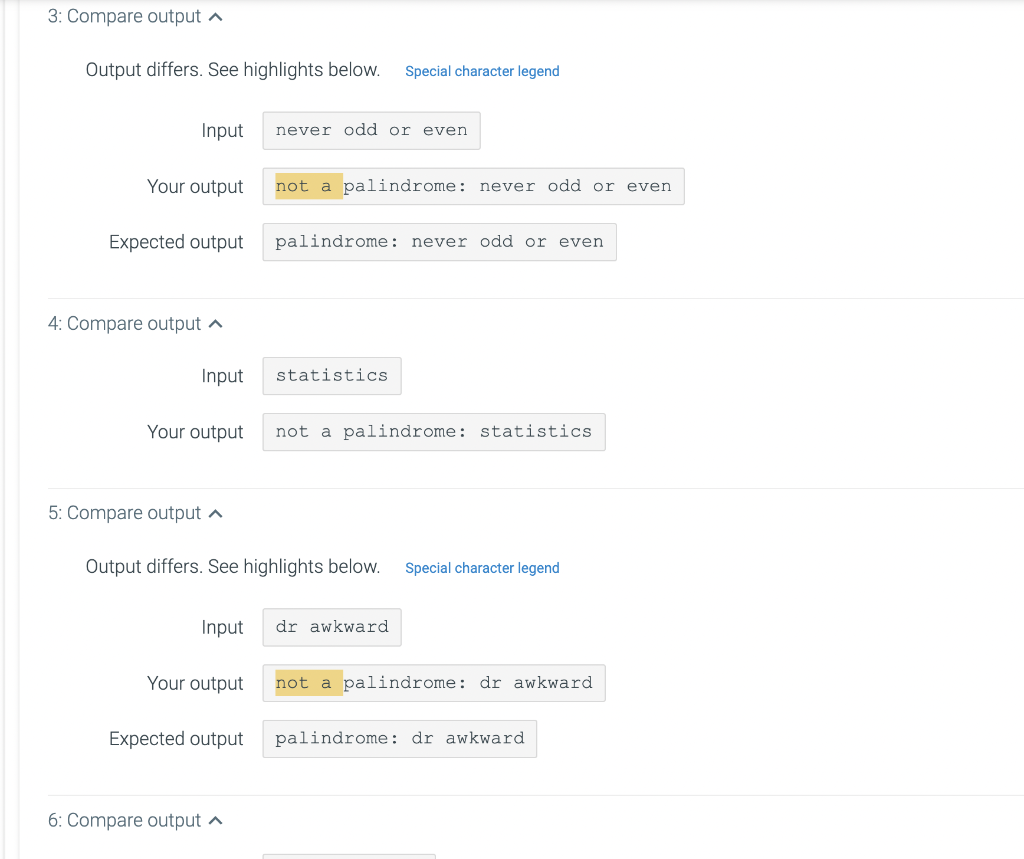Viewport: 1024px width, 859px height.
Task: Select the input box showing statistics
Action: pos(331,375)
